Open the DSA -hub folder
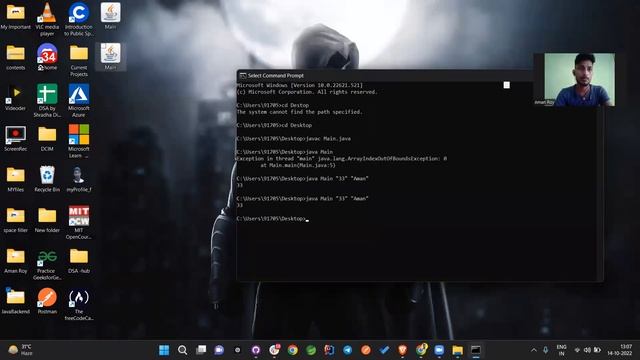The width and height of the screenshot is (640, 360). [79, 260]
